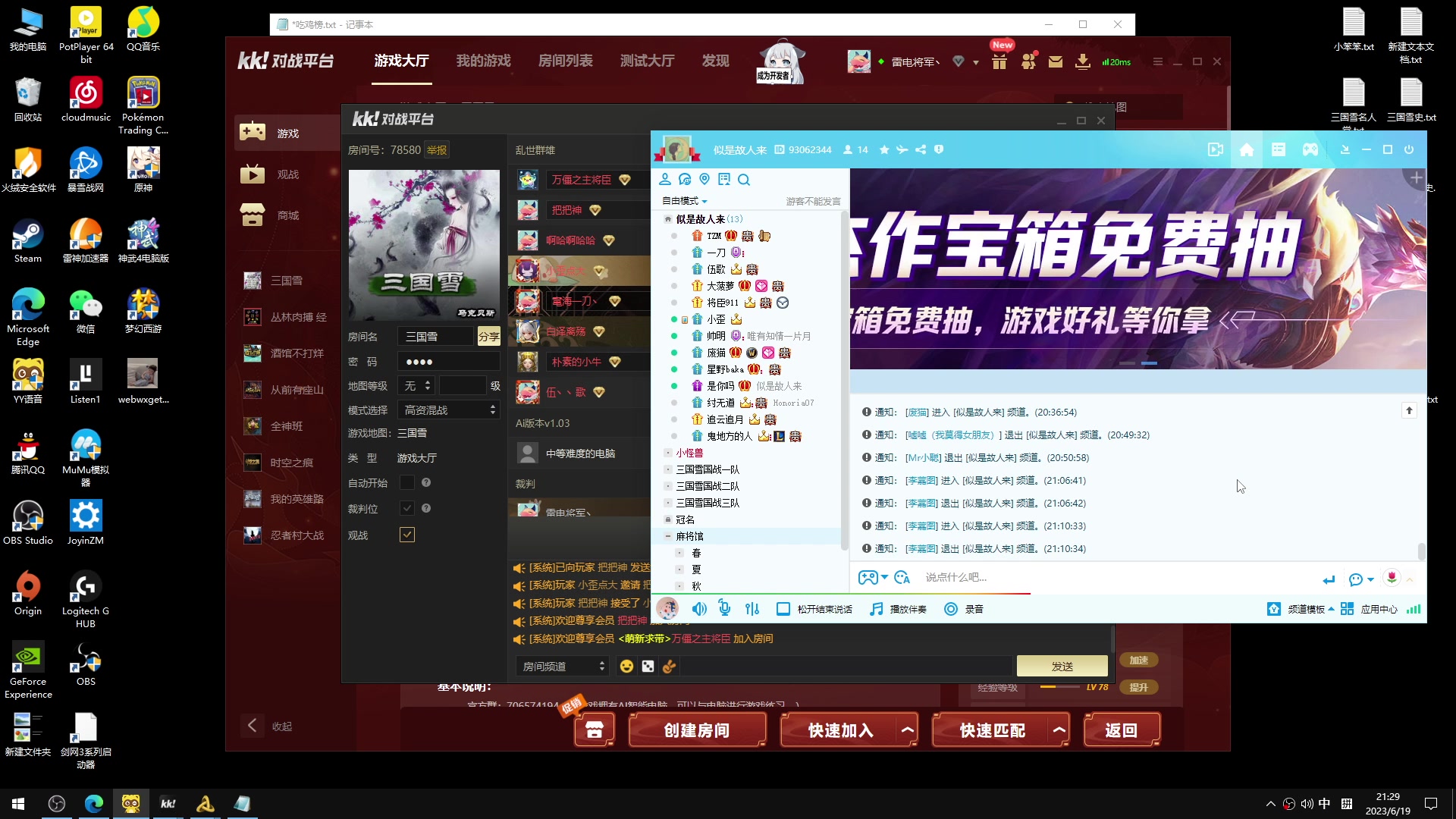Select the location pin icon in channel toolbar
Viewport: 1456px width, 819px height.
[x=705, y=180]
